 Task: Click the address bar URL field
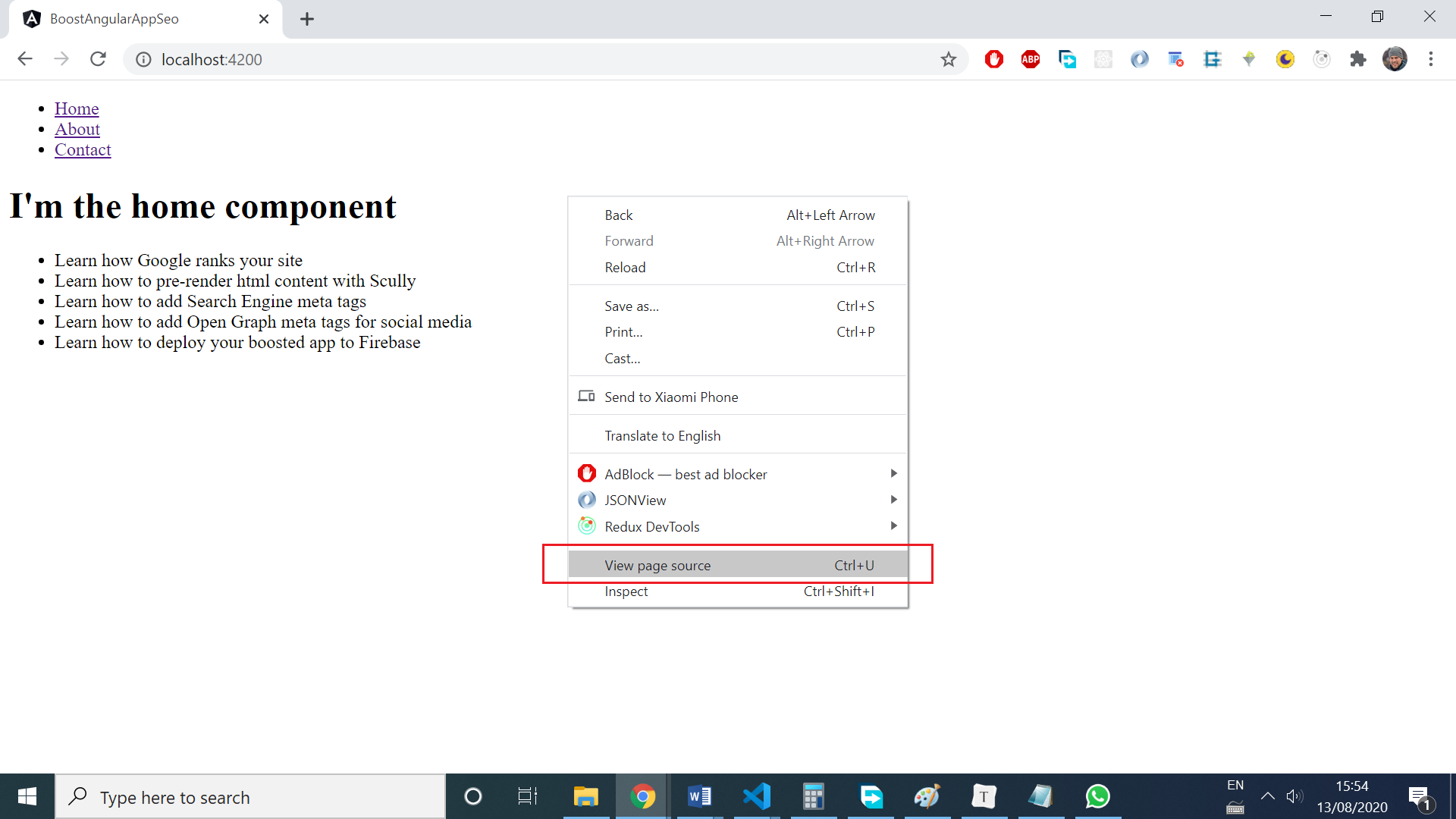pyautogui.click(x=303, y=59)
